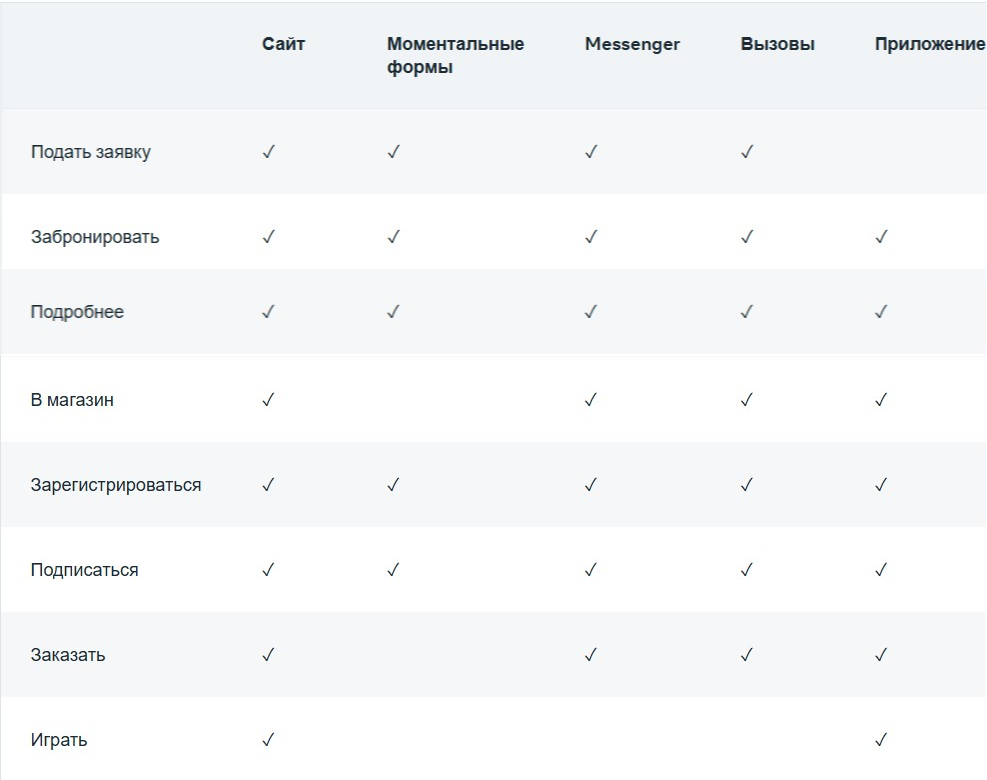Select the Забронировать row label
This screenshot has height=780, width=987.
[x=95, y=237]
